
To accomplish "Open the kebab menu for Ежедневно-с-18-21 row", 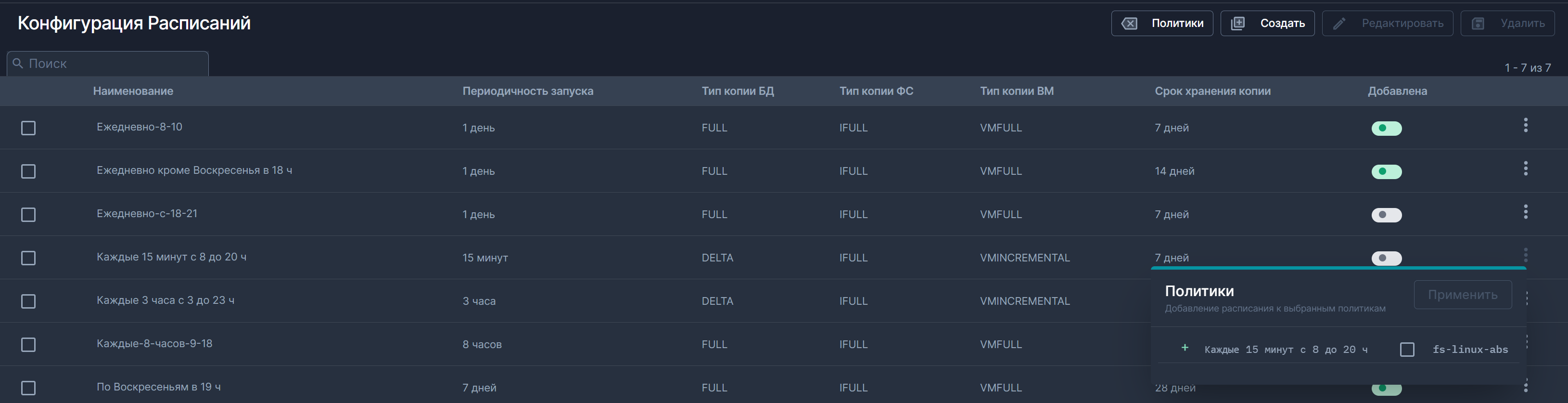I will [x=1525, y=212].
